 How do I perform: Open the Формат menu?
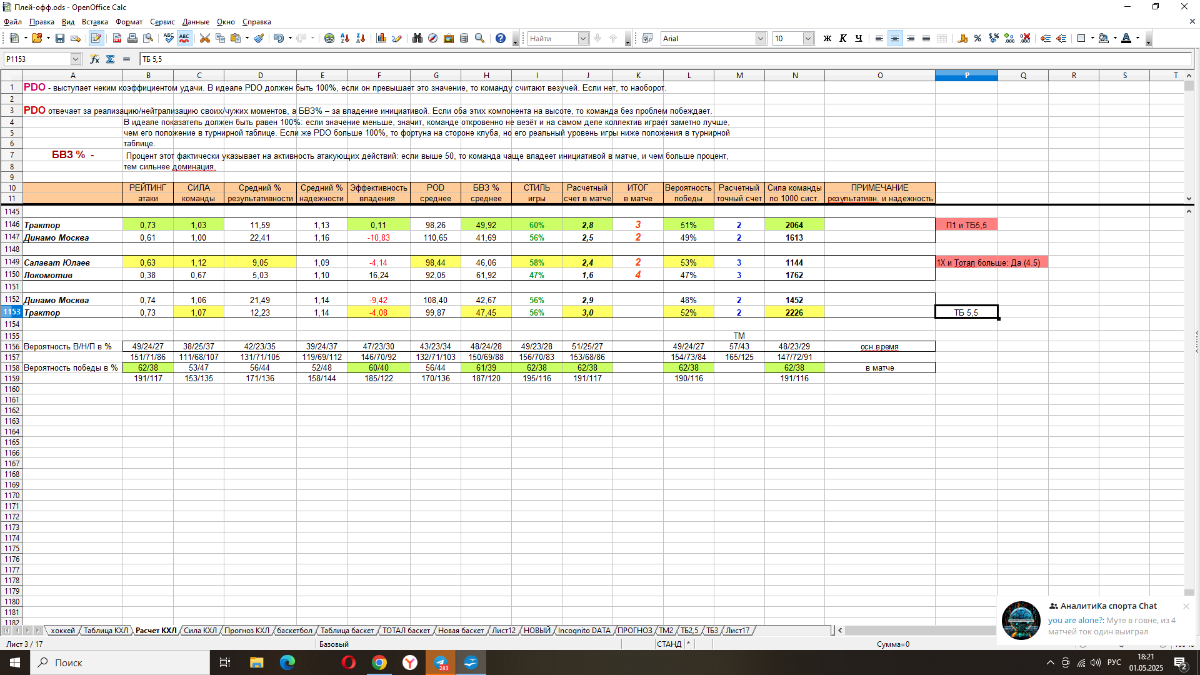tap(128, 21)
